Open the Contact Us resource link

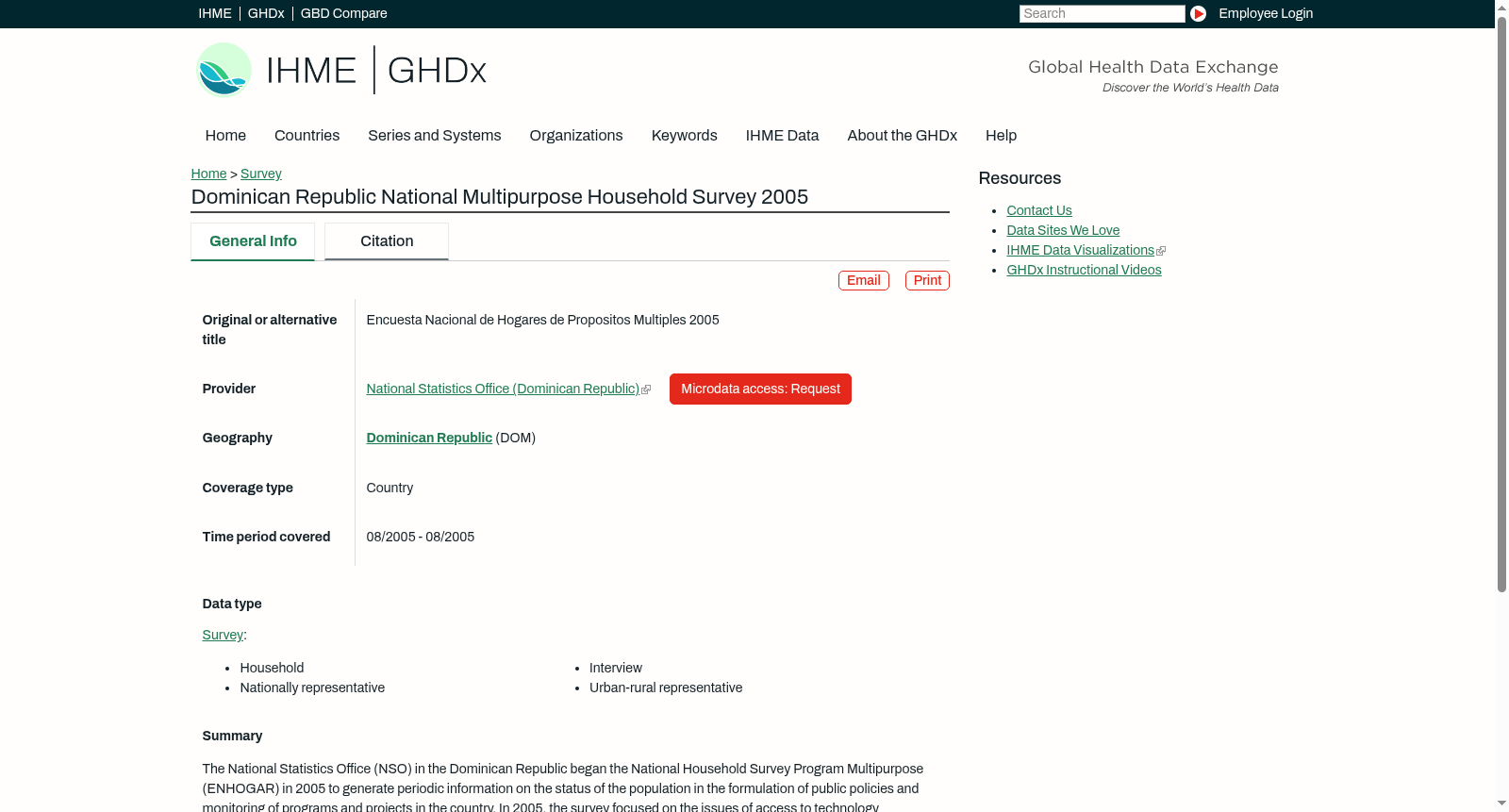point(1039,210)
